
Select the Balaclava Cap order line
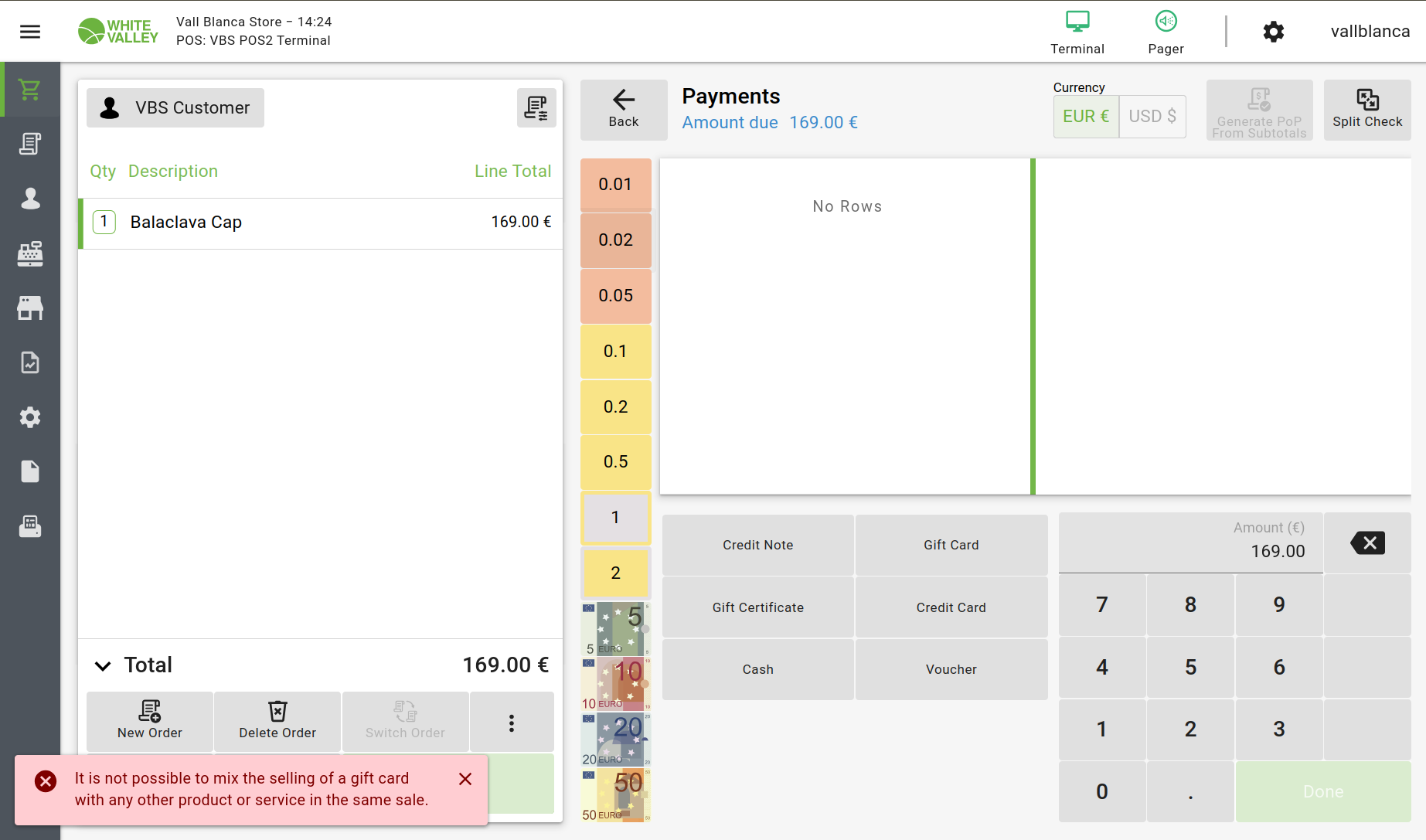pos(321,223)
